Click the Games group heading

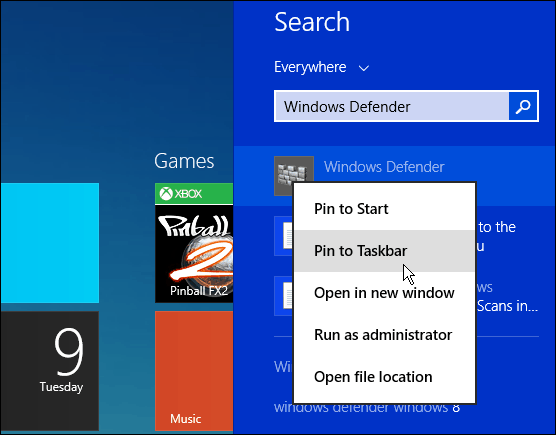[184, 161]
